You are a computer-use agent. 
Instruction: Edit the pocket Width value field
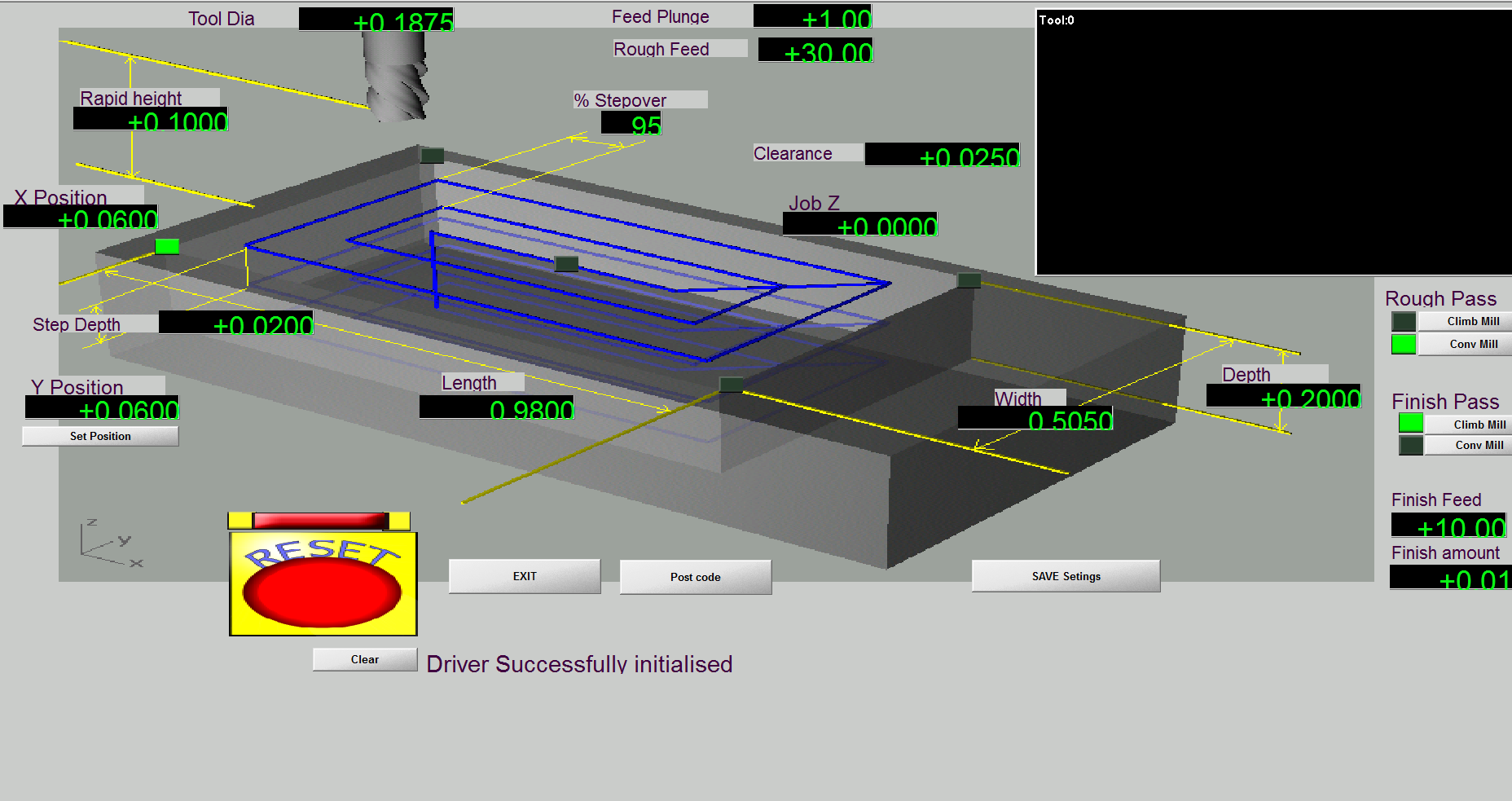click(1035, 418)
